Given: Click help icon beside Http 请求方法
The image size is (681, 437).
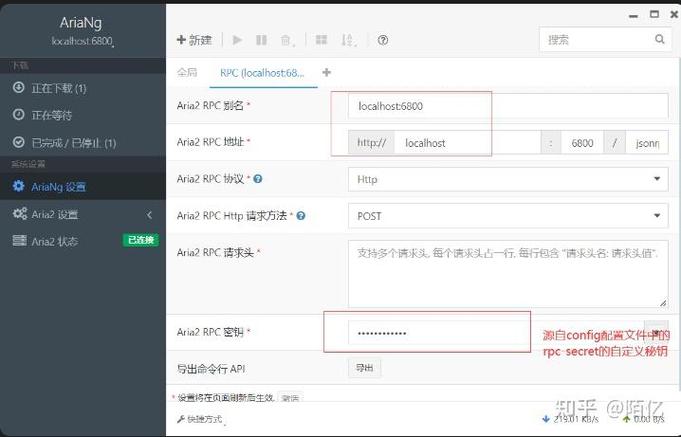Looking at the screenshot, I should point(301,215).
